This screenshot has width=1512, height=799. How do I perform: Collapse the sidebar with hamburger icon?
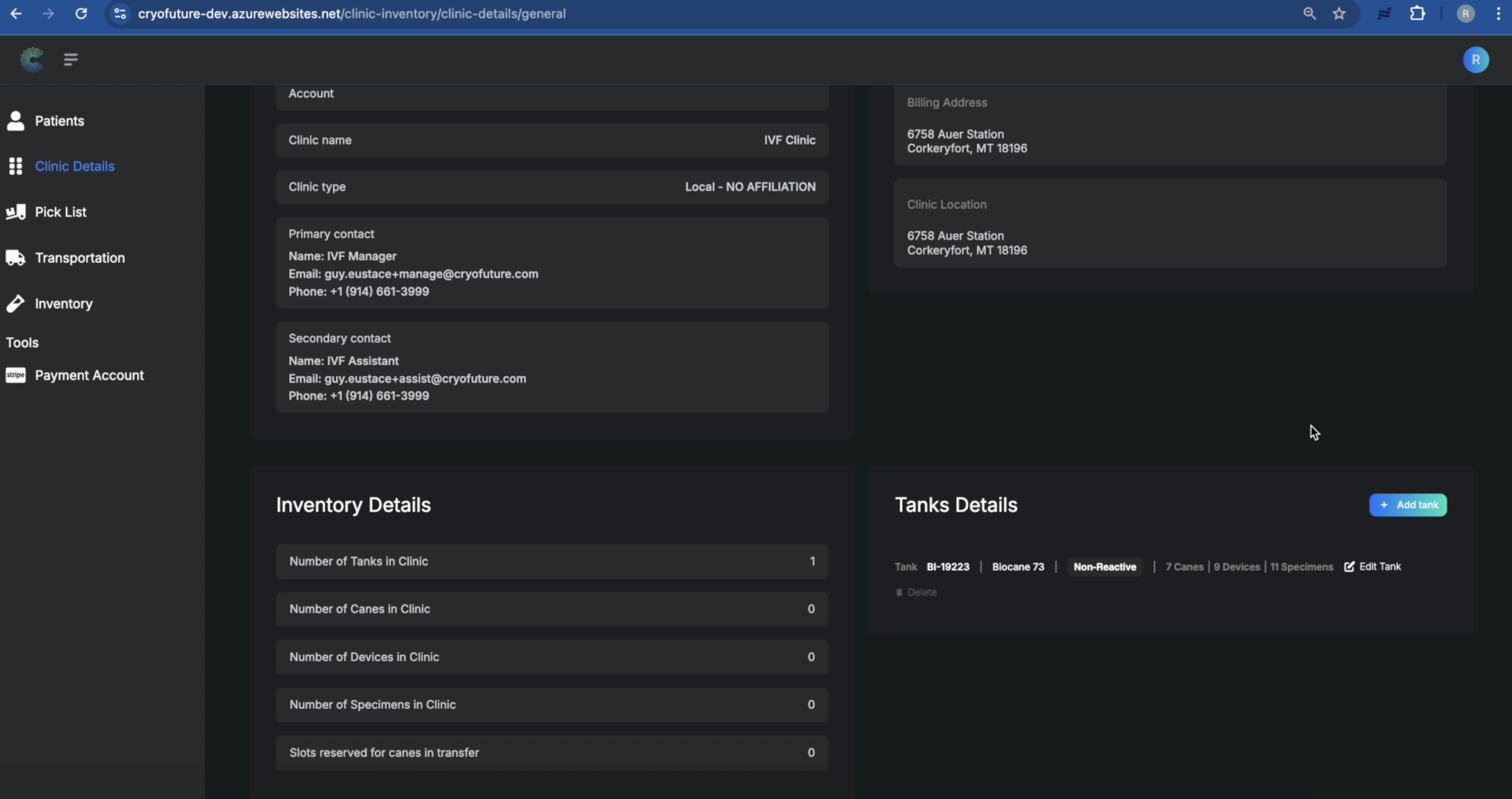70,59
